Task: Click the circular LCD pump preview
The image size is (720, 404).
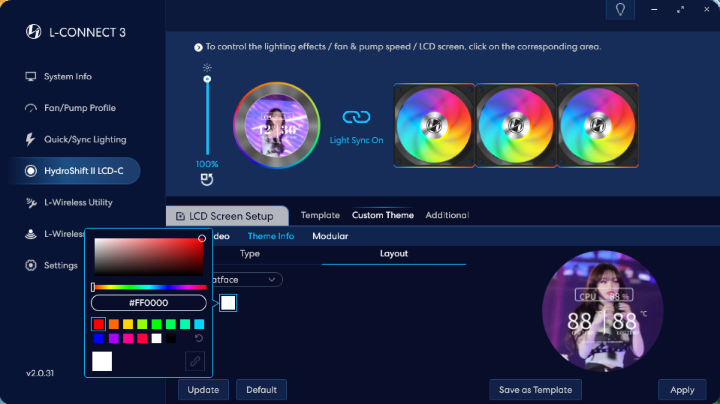Action: click(x=278, y=124)
